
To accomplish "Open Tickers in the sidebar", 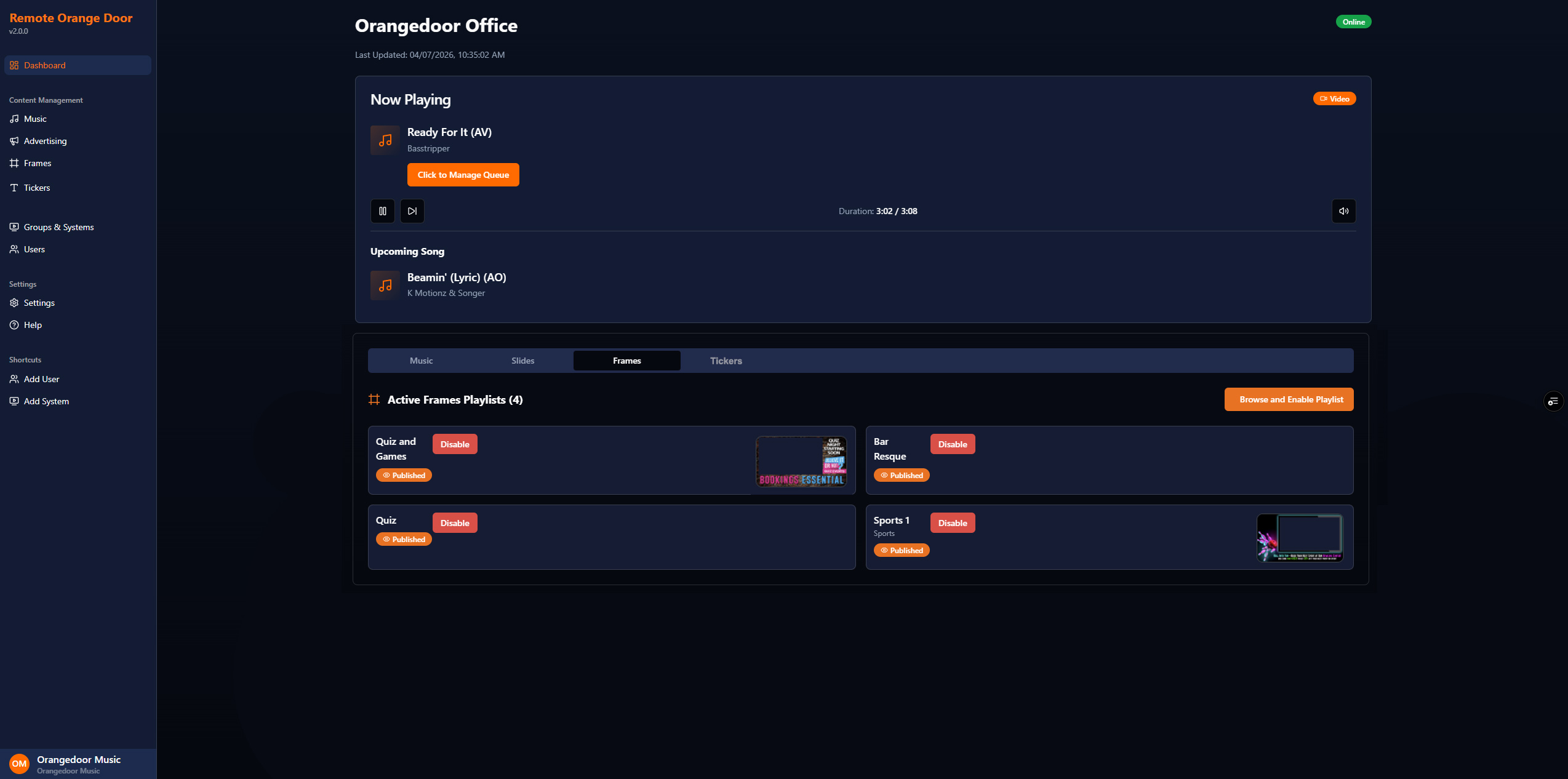I will click(36, 188).
